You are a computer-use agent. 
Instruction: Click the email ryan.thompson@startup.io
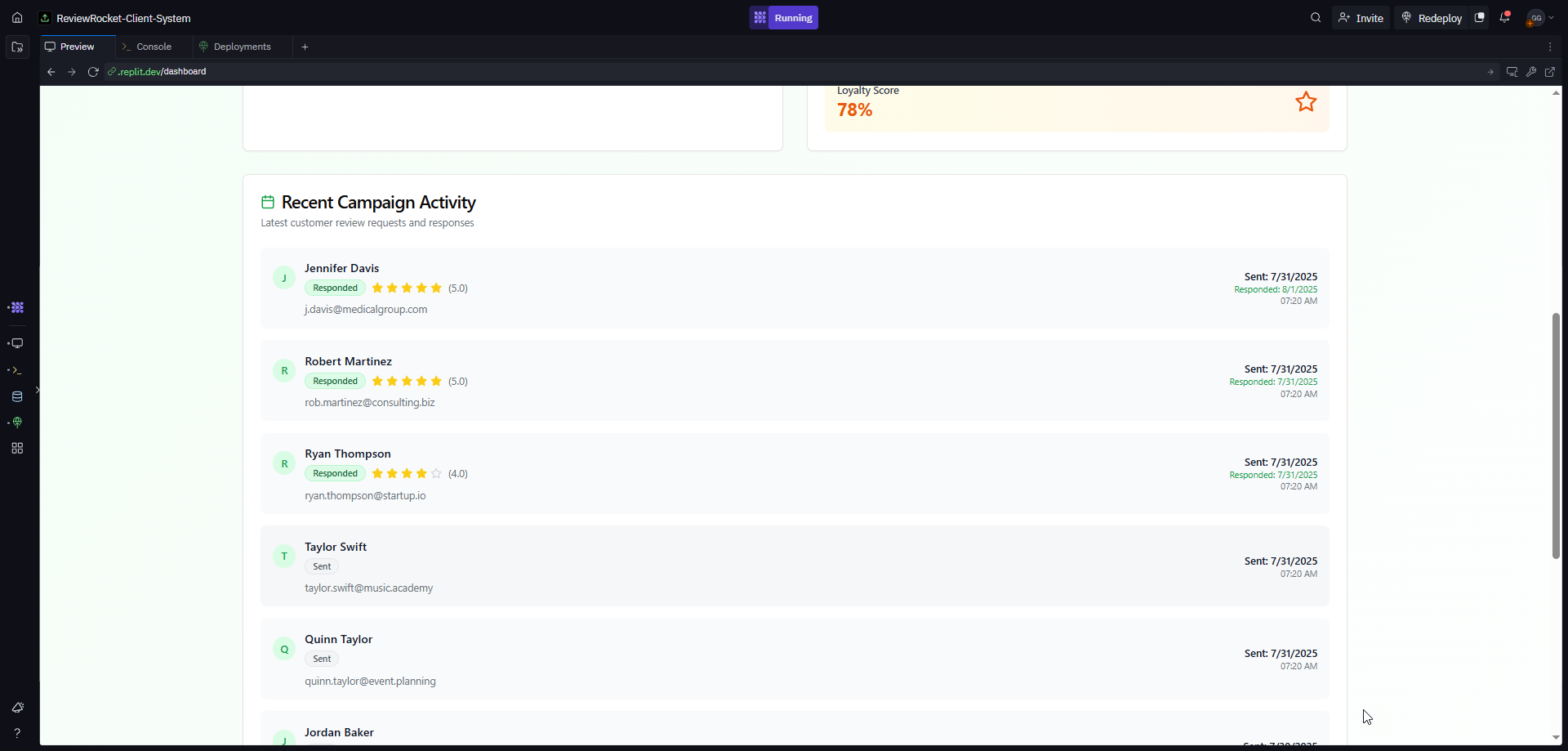[x=365, y=496]
